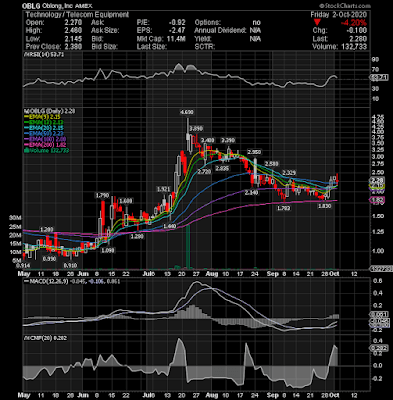Viewport: 393px width, 400px height.
Task: Click the 1.098 price annotation
Action: pyautogui.click(x=108, y=250)
